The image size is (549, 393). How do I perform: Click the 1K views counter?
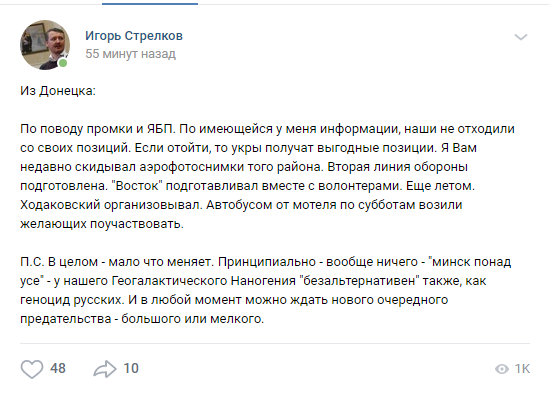coord(522,369)
